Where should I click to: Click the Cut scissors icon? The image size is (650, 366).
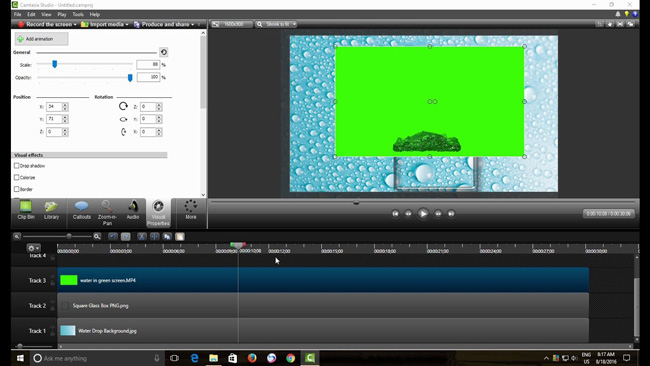[x=142, y=236]
